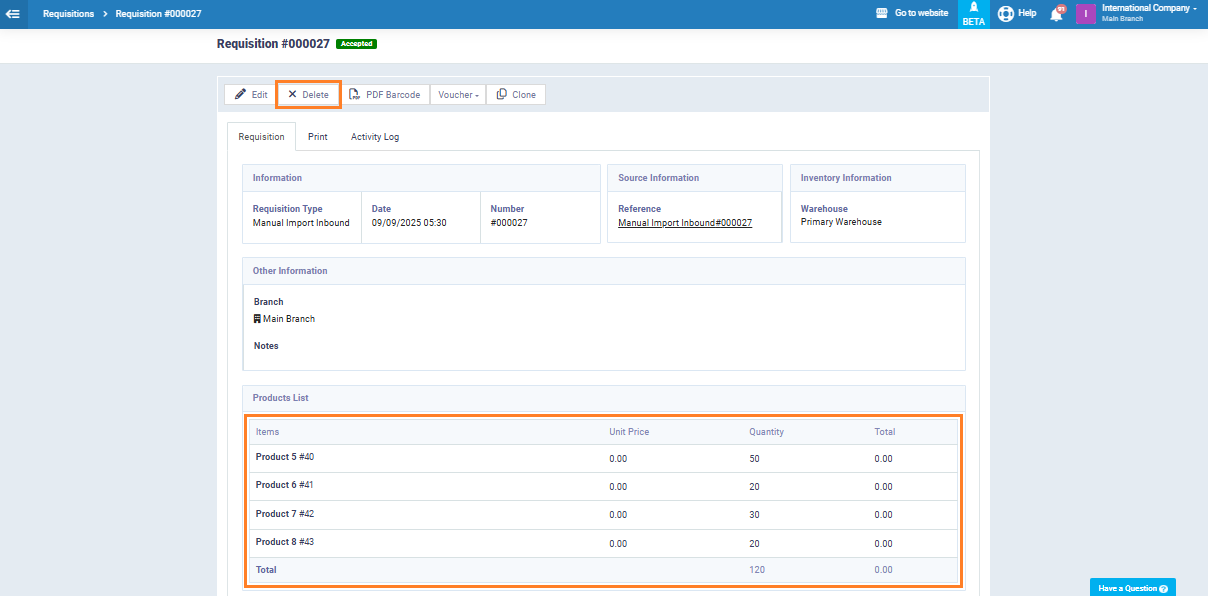Click the purple user avatar icon
Viewport: 1208px width, 596px height.
coord(1086,14)
